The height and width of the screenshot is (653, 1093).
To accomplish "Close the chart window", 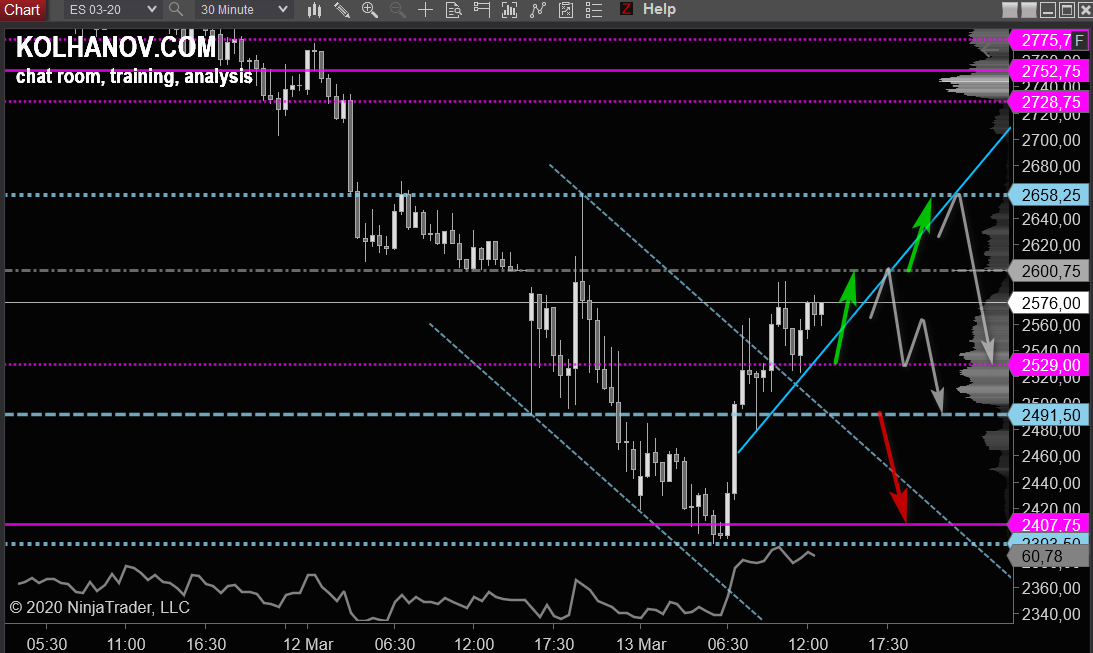I will (1085, 10).
